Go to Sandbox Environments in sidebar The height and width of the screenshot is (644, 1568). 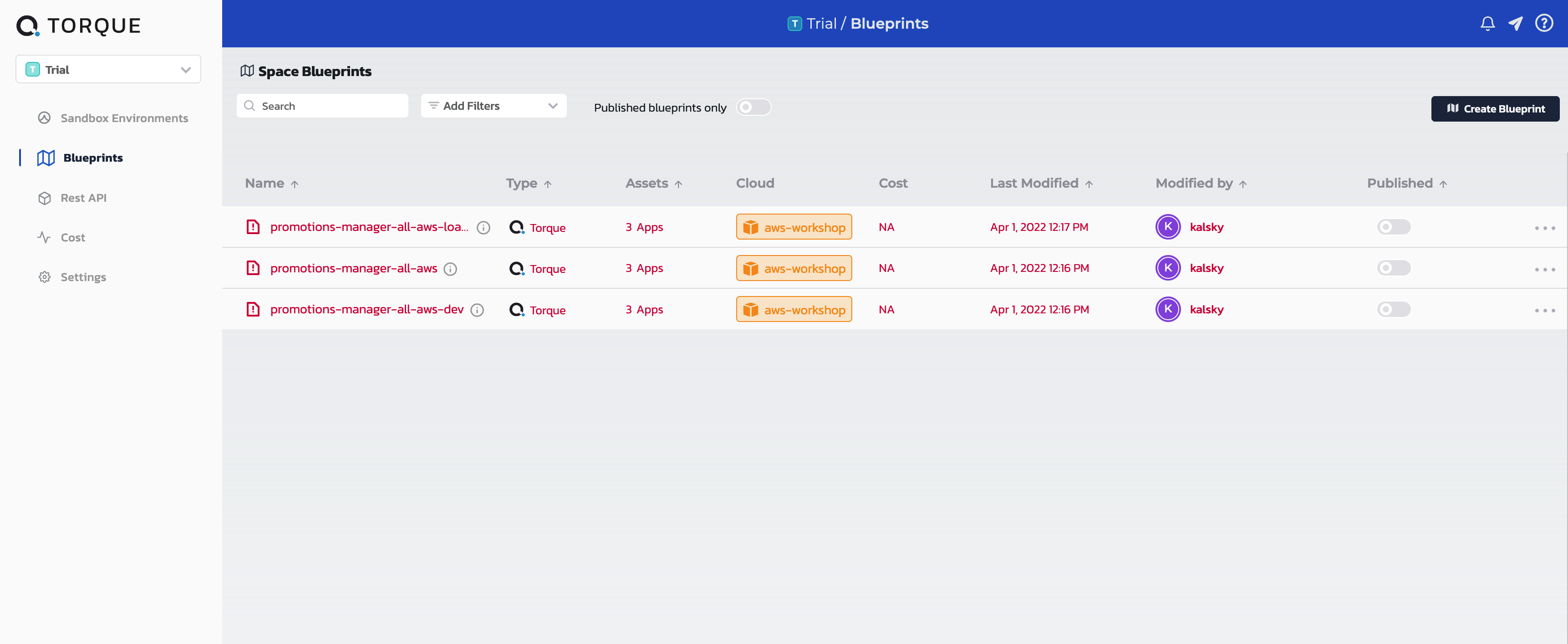(124, 118)
